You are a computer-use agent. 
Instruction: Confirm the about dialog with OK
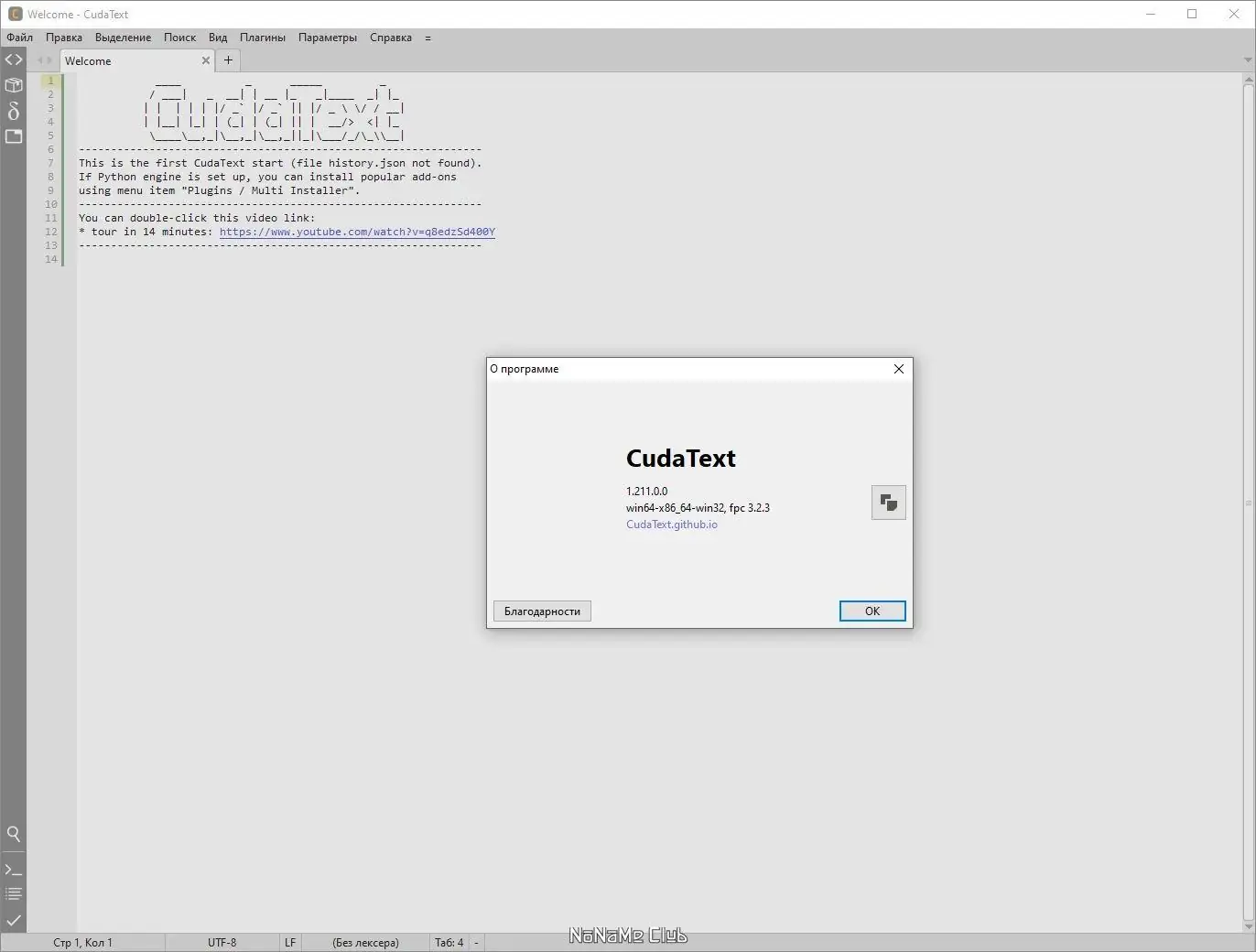tap(872, 611)
